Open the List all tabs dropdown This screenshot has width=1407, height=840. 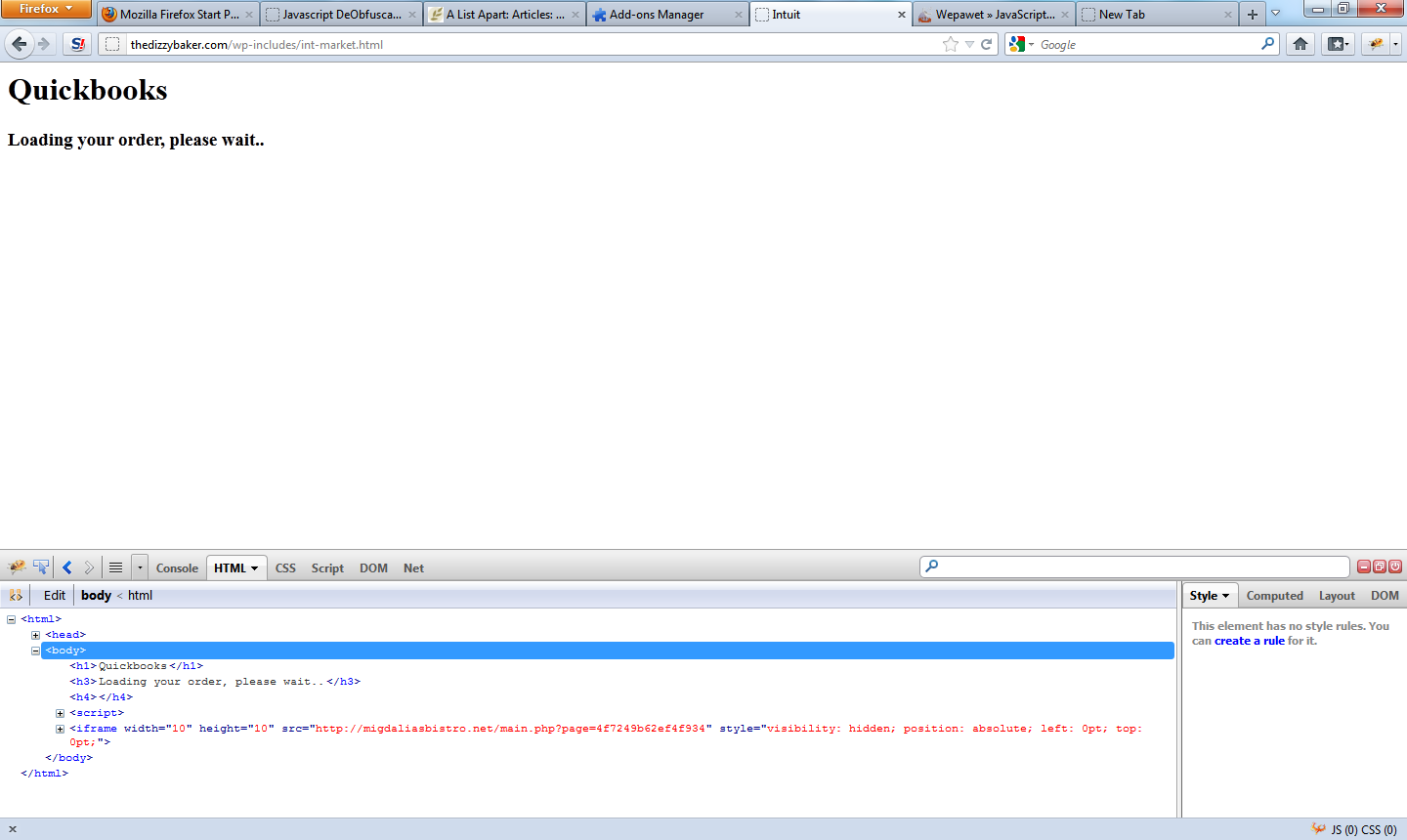1275,14
